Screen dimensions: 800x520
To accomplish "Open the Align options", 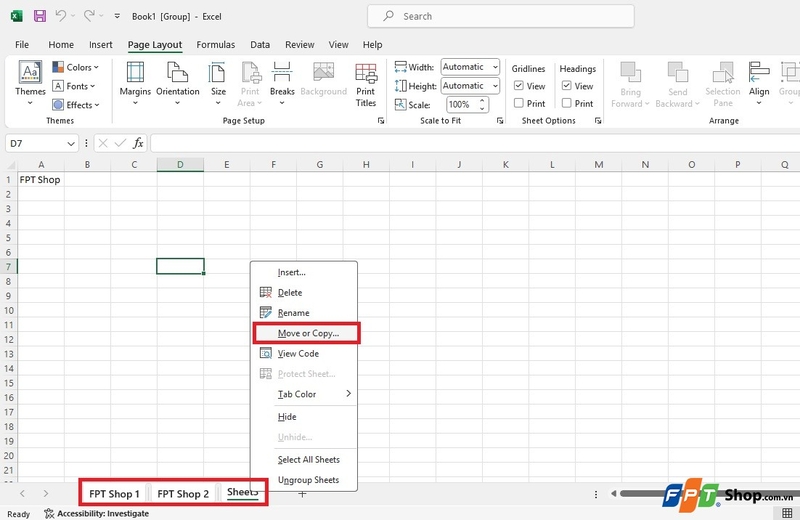I will click(x=759, y=84).
